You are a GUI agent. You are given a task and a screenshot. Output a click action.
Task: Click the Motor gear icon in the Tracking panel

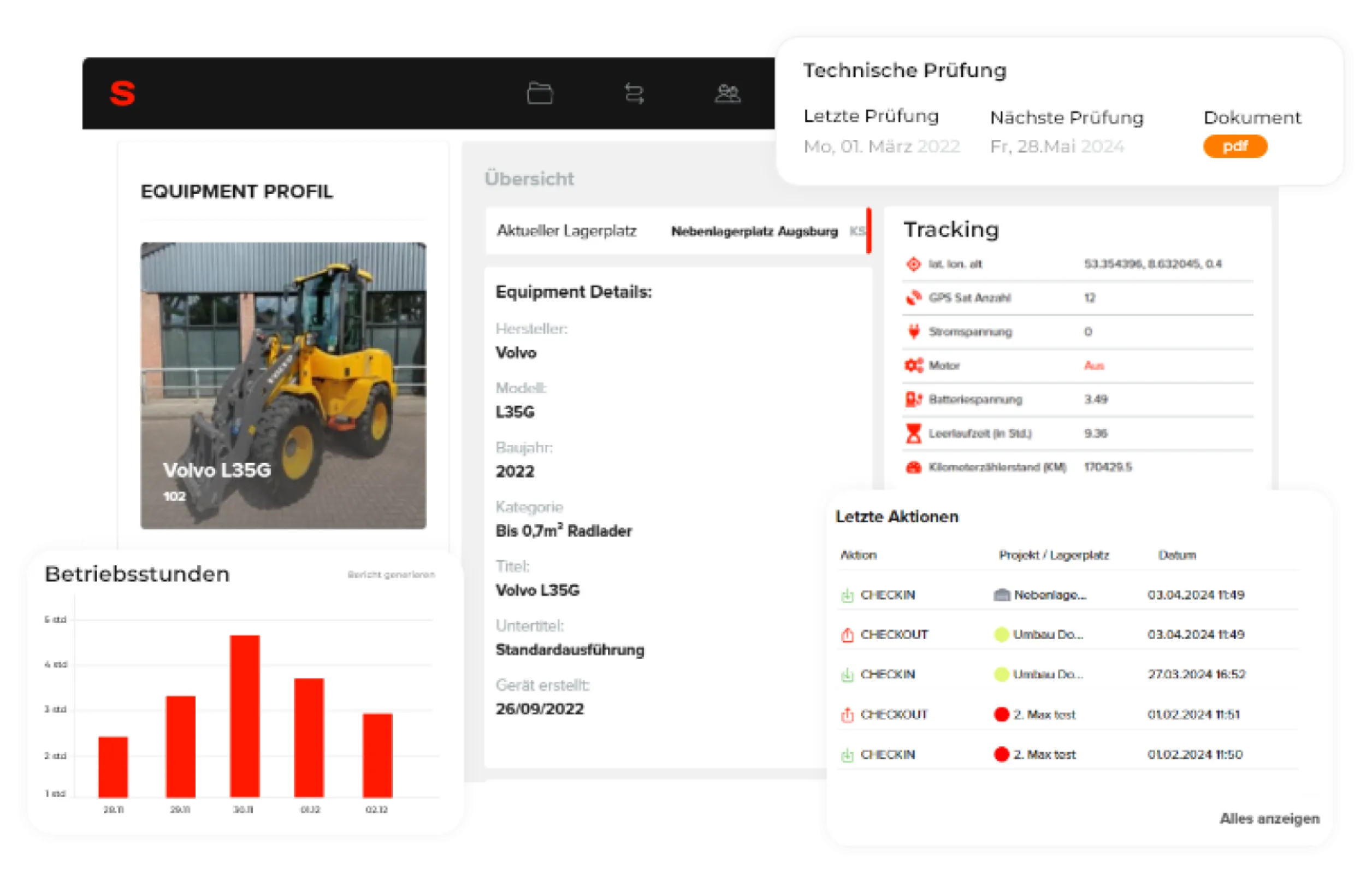tap(914, 365)
